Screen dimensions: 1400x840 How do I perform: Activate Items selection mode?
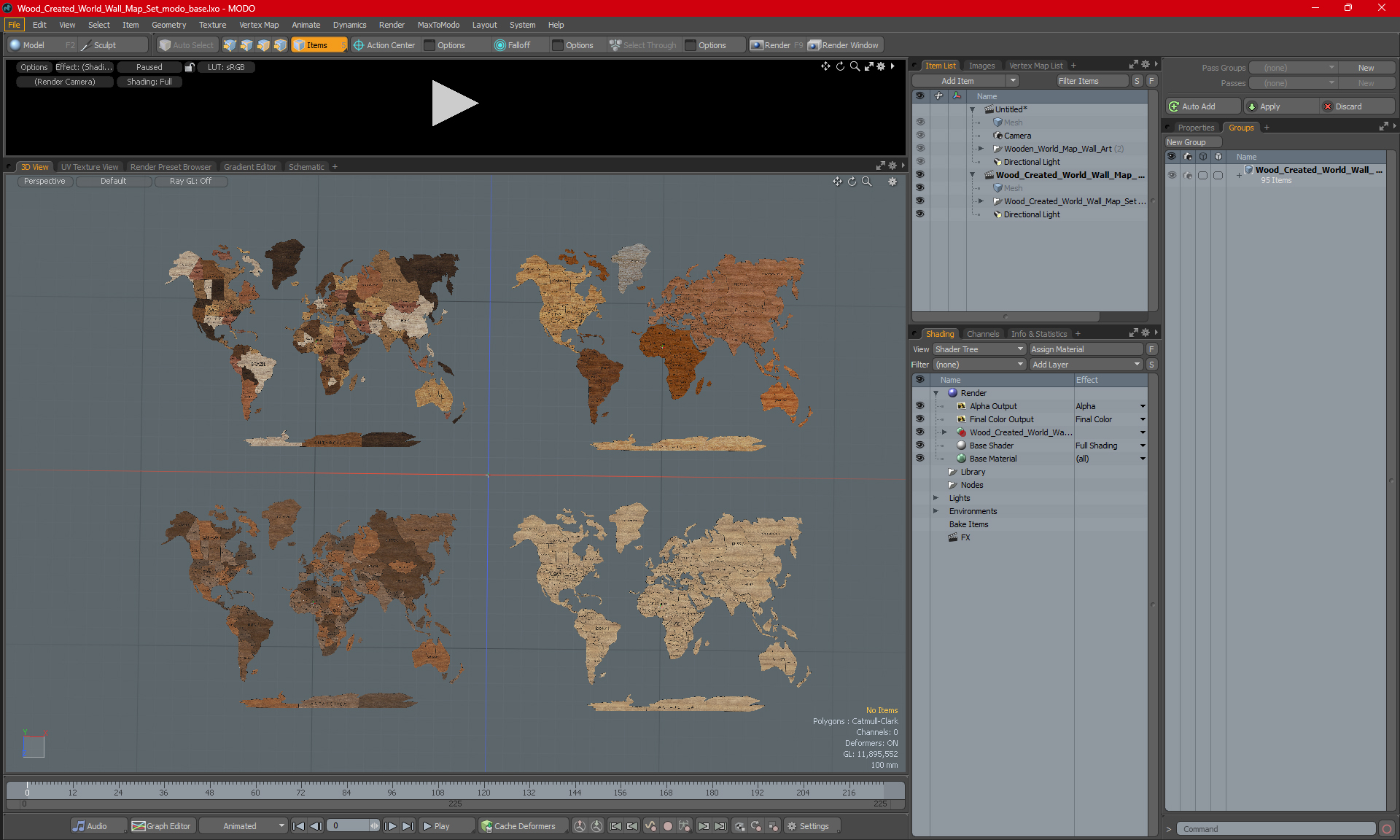pyautogui.click(x=319, y=45)
